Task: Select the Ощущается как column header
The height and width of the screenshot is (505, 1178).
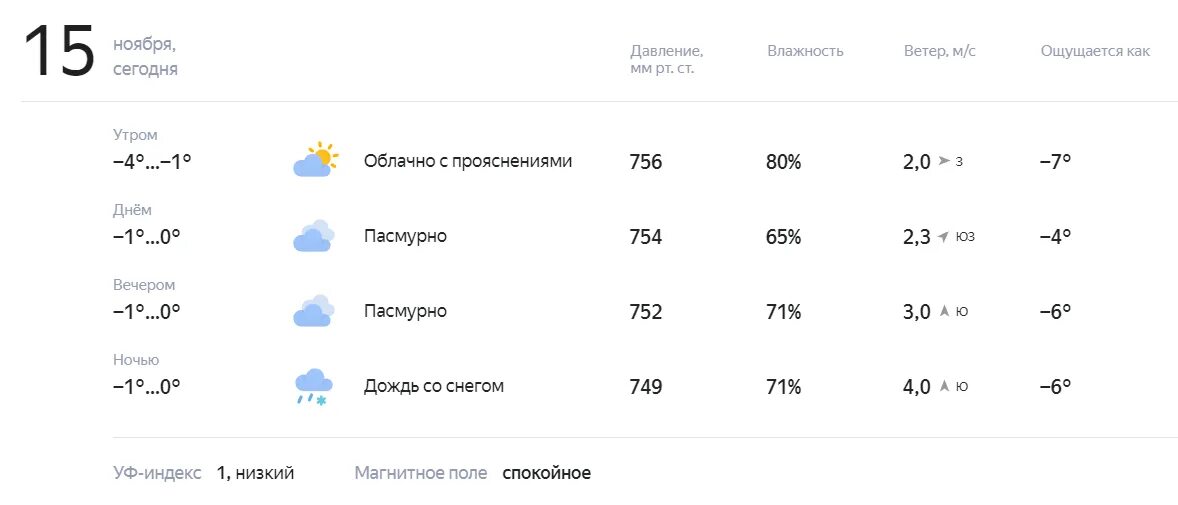Action: 1095,51
